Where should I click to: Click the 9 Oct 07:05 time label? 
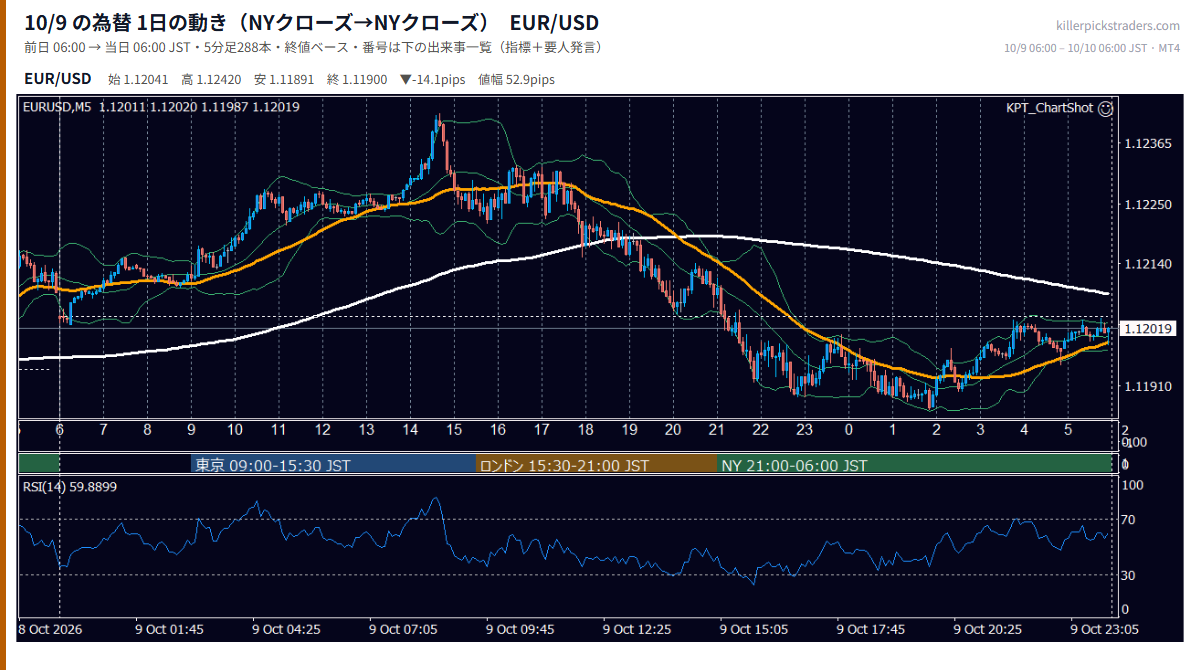tap(403, 630)
